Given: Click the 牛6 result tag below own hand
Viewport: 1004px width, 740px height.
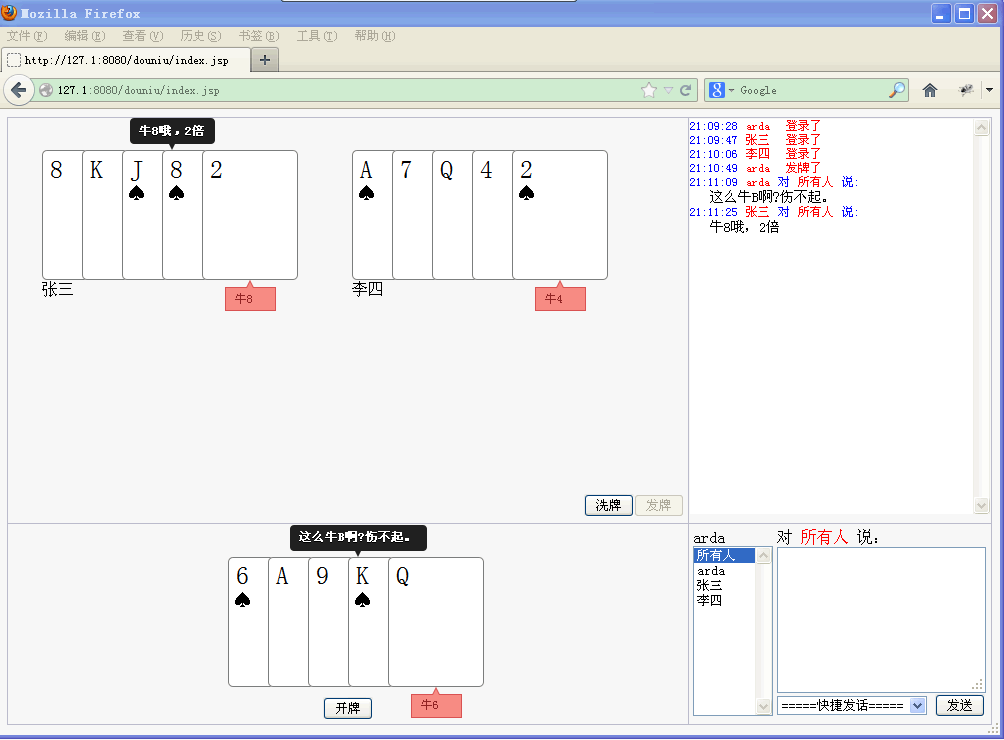Looking at the screenshot, I should tap(436, 705).
